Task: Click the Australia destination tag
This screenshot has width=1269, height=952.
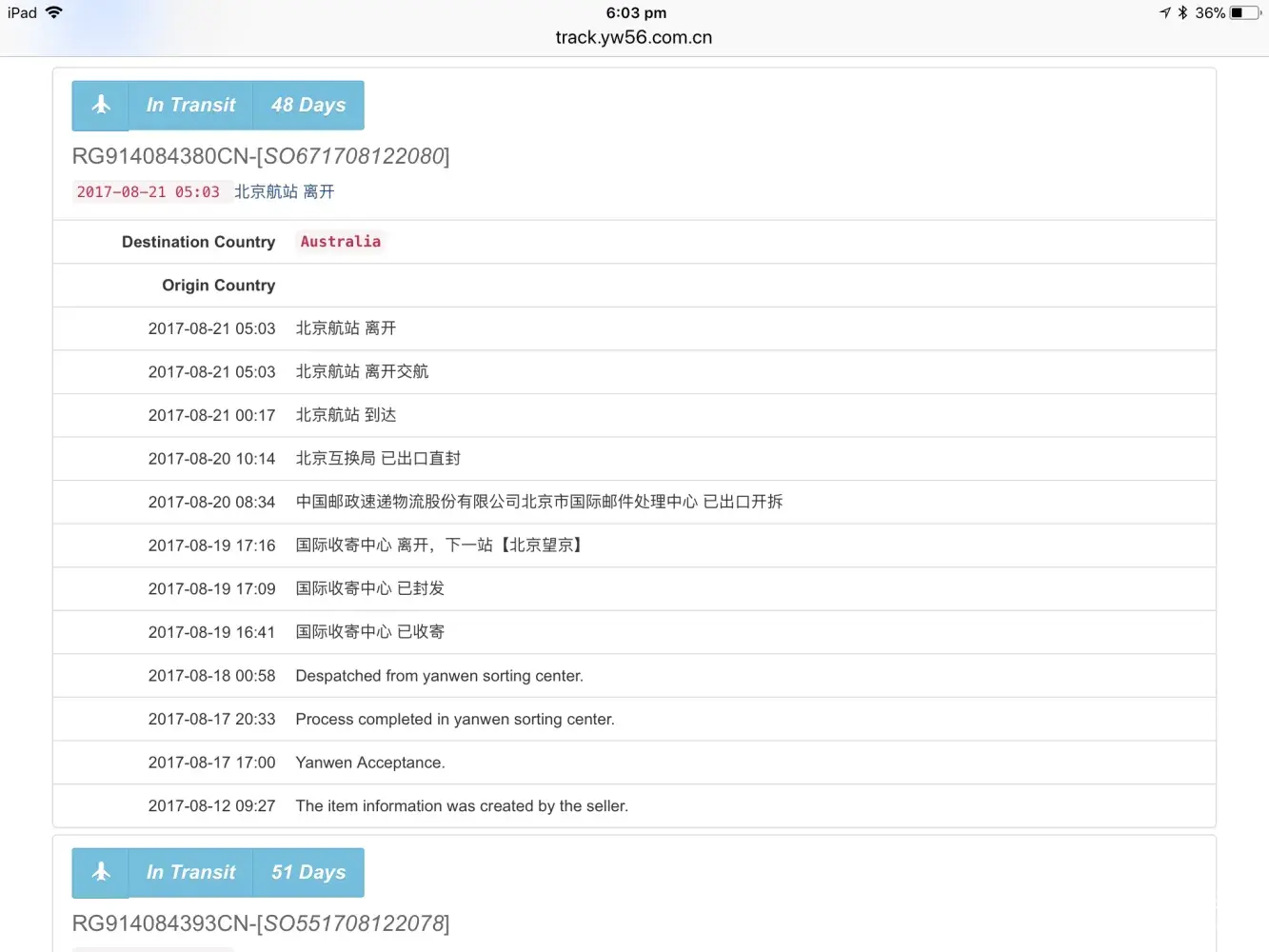Action: pos(341,242)
